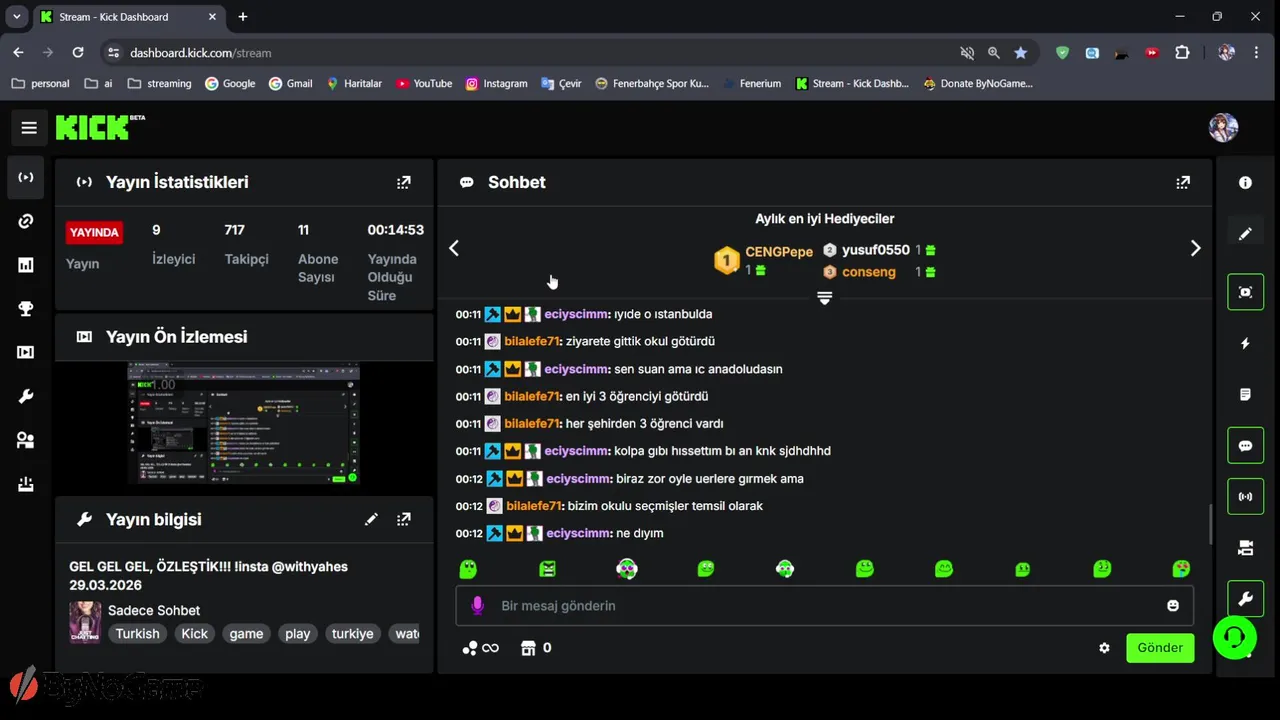Image resolution: width=1280 pixels, height=720 pixels.
Task: Select the turkiye tag
Action: [x=352, y=634]
